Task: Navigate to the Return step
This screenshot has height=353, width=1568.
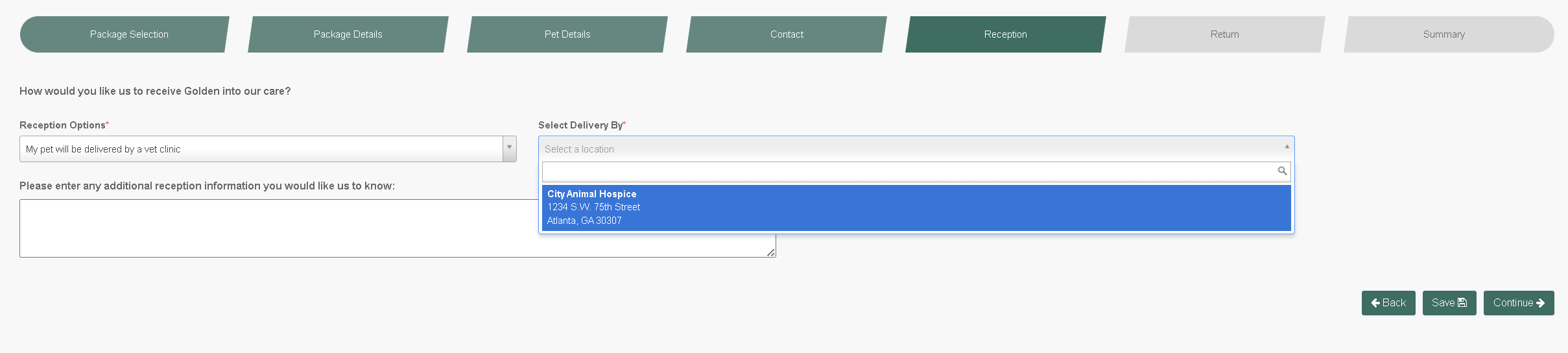Action: coord(1224,34)
